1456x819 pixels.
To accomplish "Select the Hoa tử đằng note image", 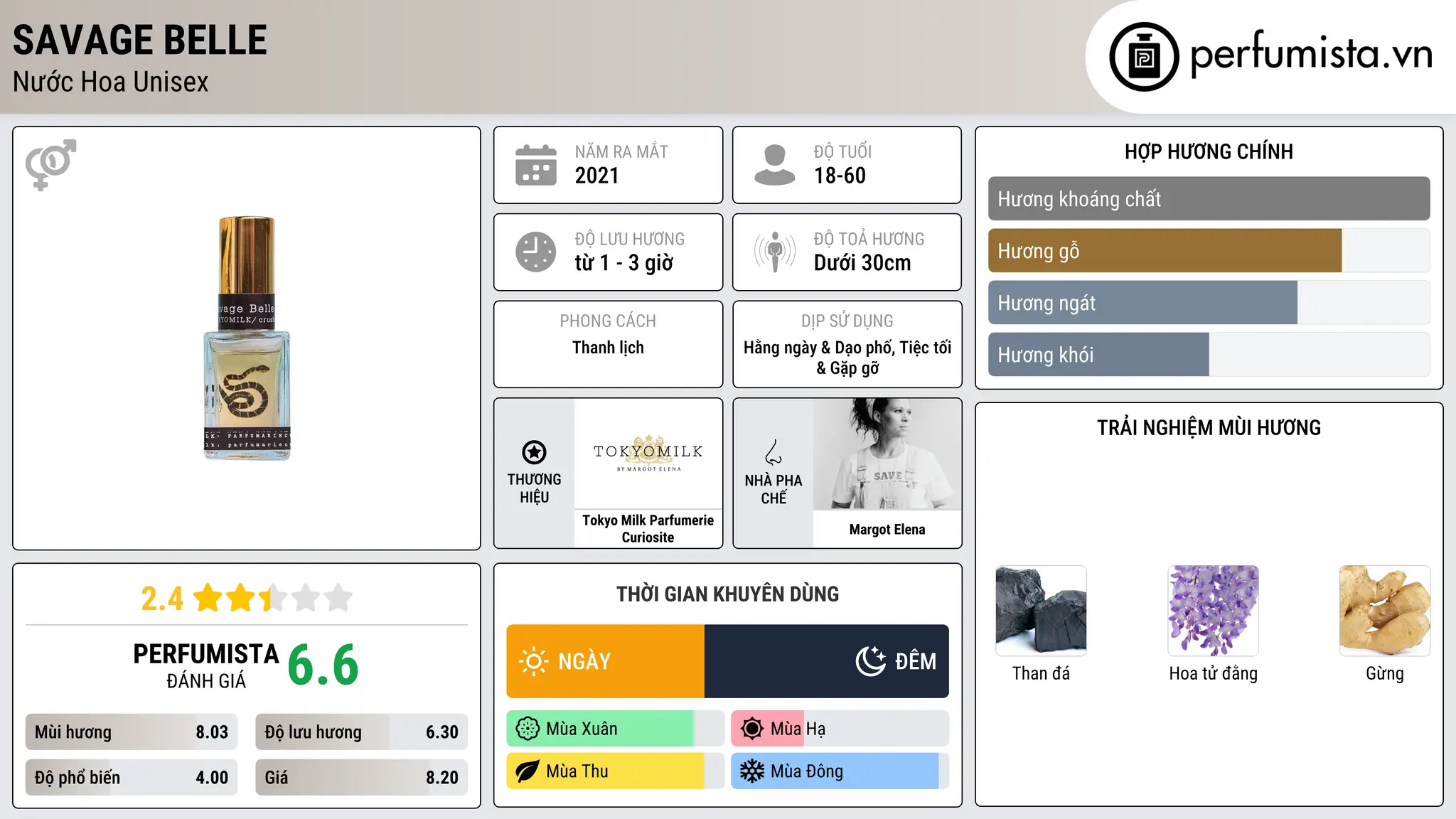I will coord(1213,611).
